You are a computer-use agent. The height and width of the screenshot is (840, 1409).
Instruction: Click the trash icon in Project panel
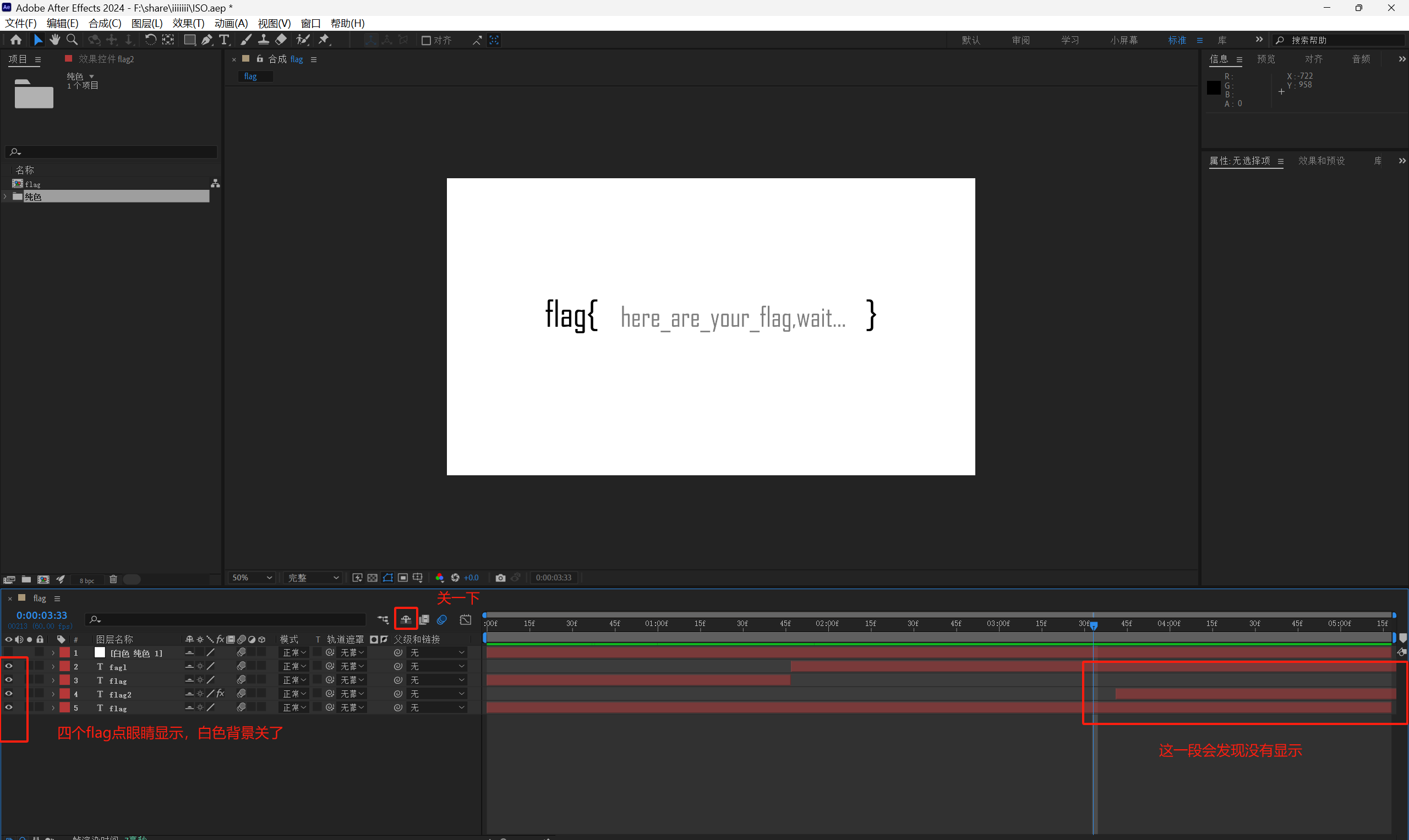[x=113, y=579]
